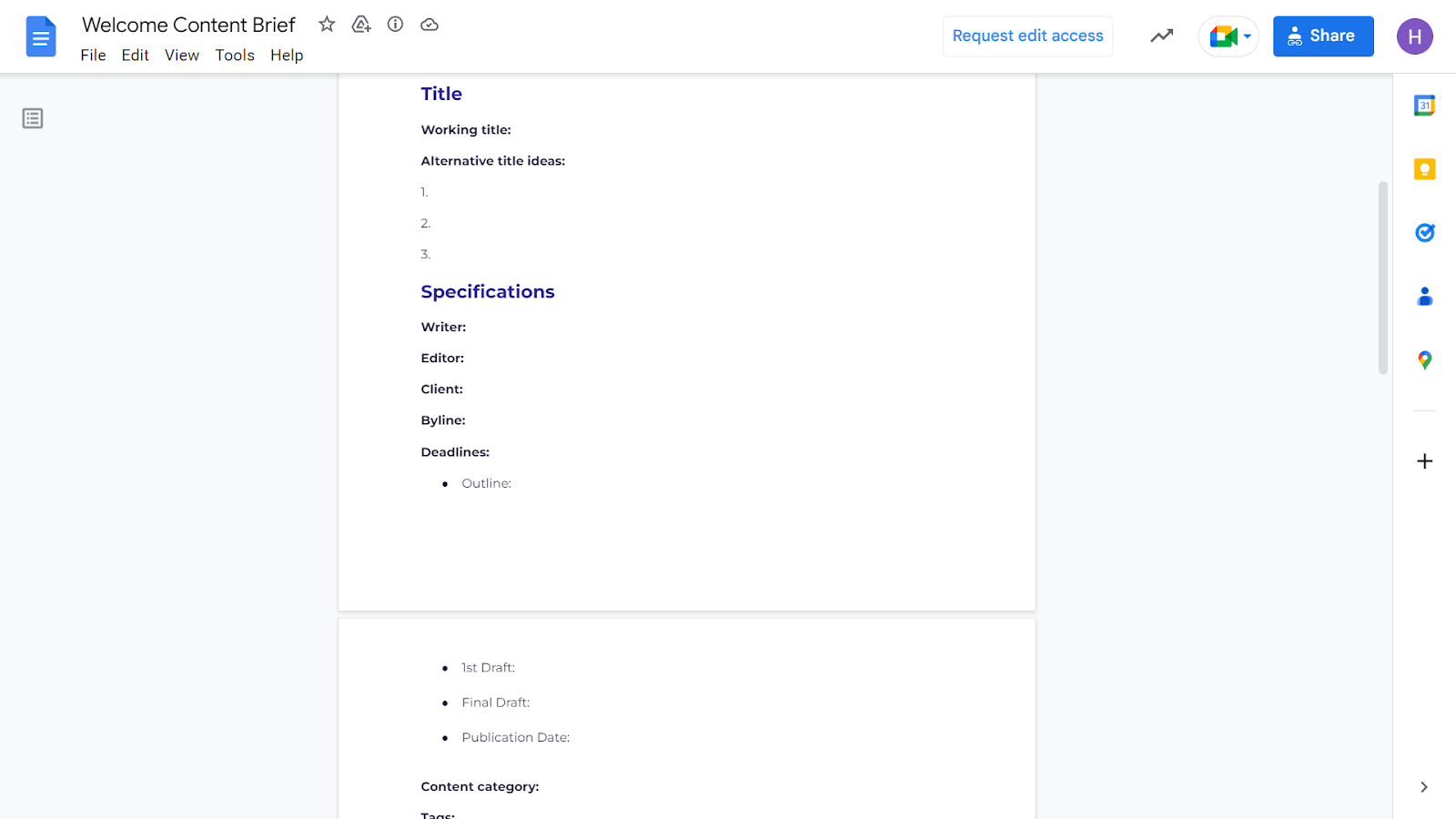Open the Edit menu
The height and width of the screenshot is (819, 1456).
[135, 56]
